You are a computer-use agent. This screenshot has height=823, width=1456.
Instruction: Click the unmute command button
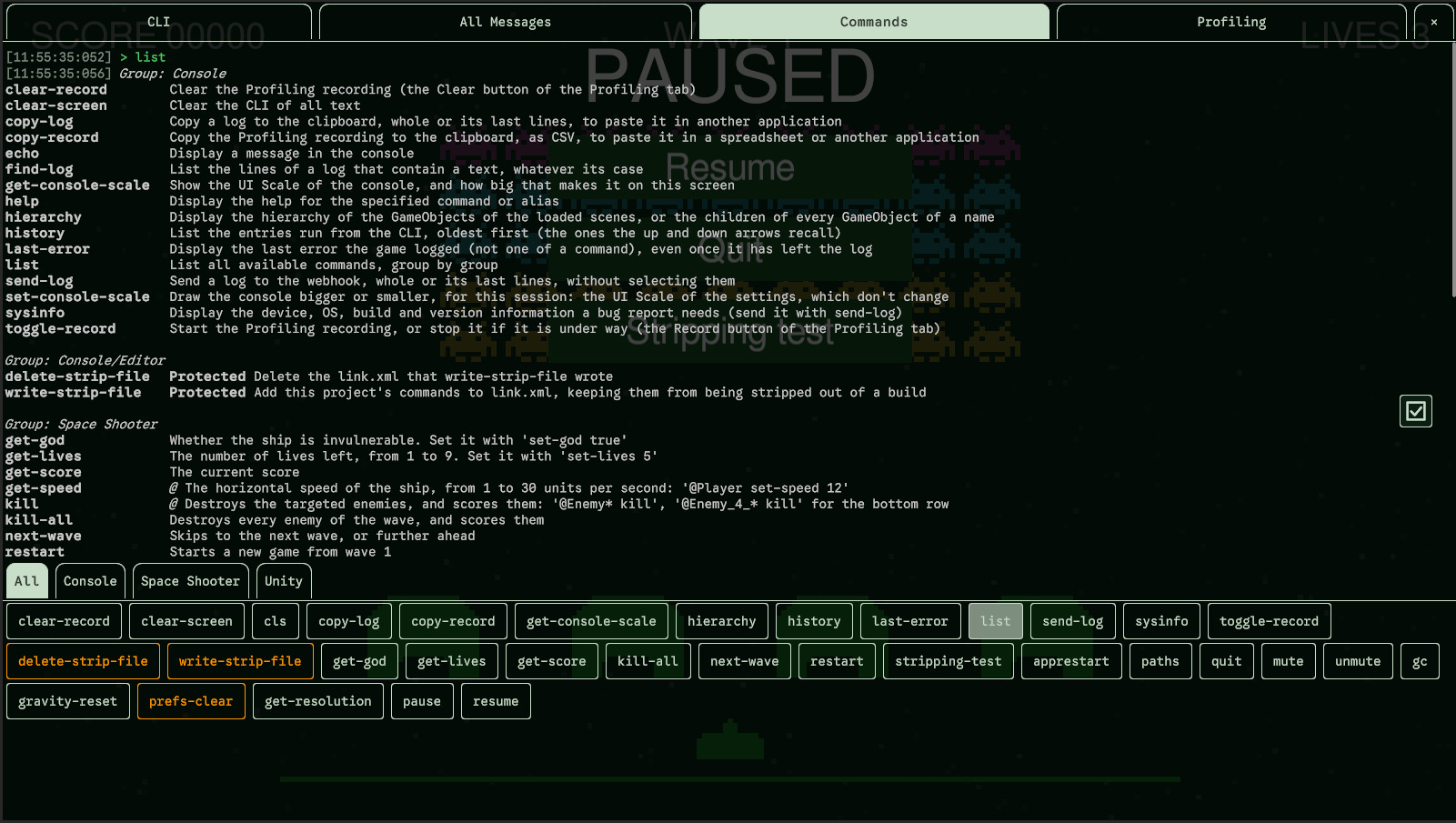click(x=1358, y=661)
